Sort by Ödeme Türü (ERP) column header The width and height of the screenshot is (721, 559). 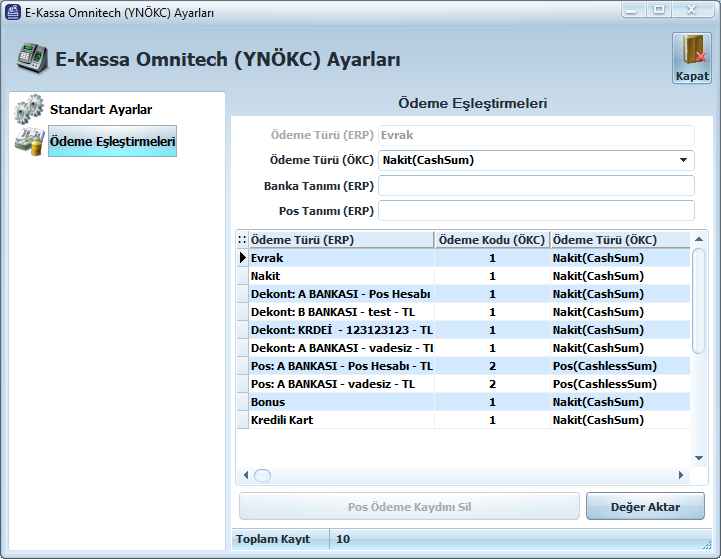click(x=342, y=240)
